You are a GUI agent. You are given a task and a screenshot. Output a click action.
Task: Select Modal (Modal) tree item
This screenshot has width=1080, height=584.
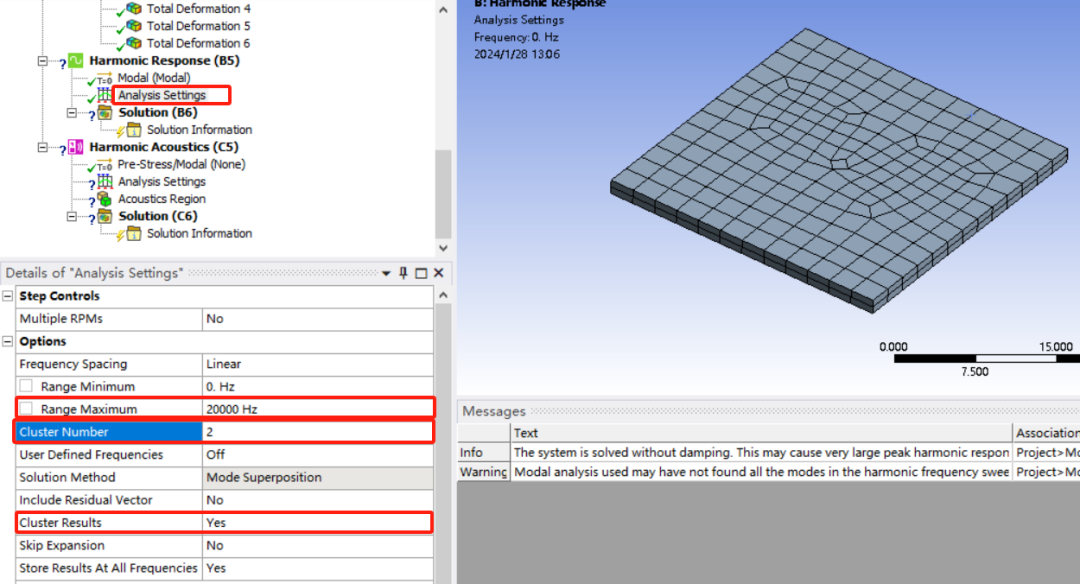154,78
